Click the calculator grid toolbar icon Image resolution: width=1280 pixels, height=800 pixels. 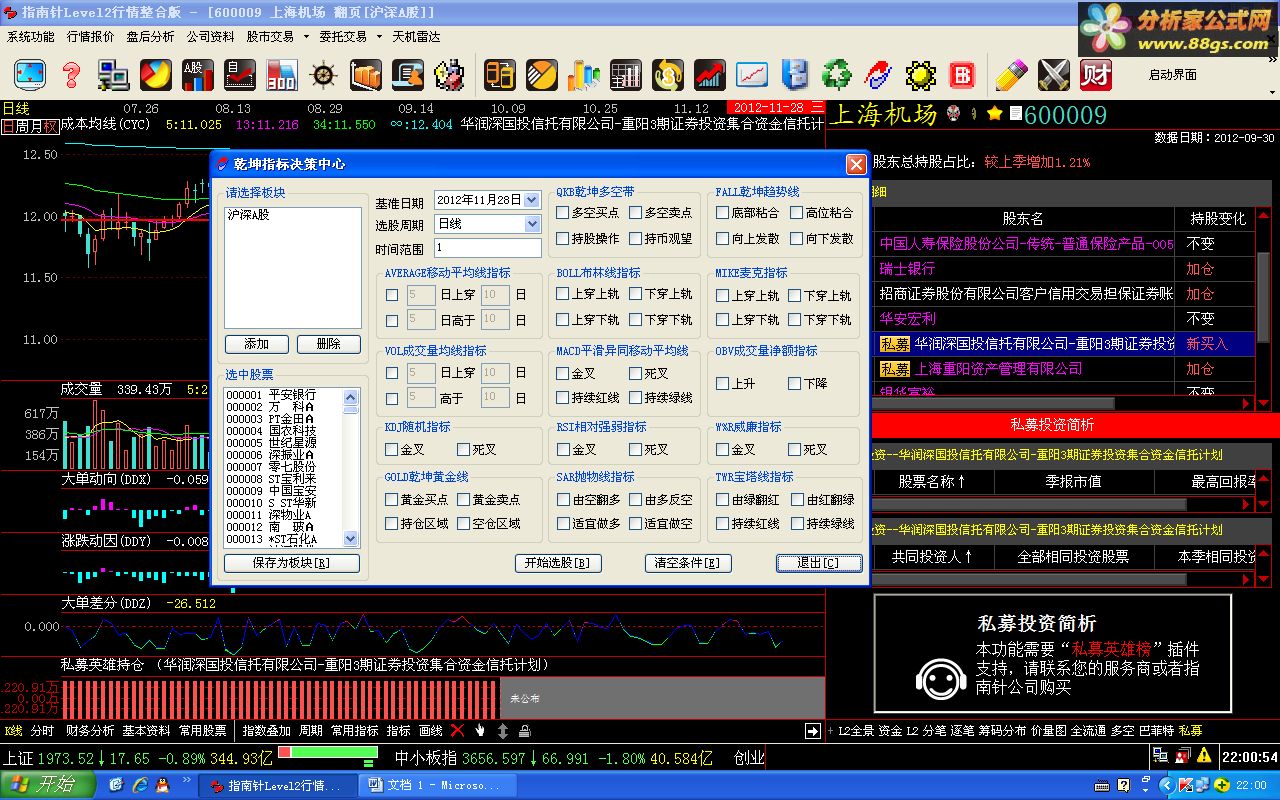[x=626, y=74]
